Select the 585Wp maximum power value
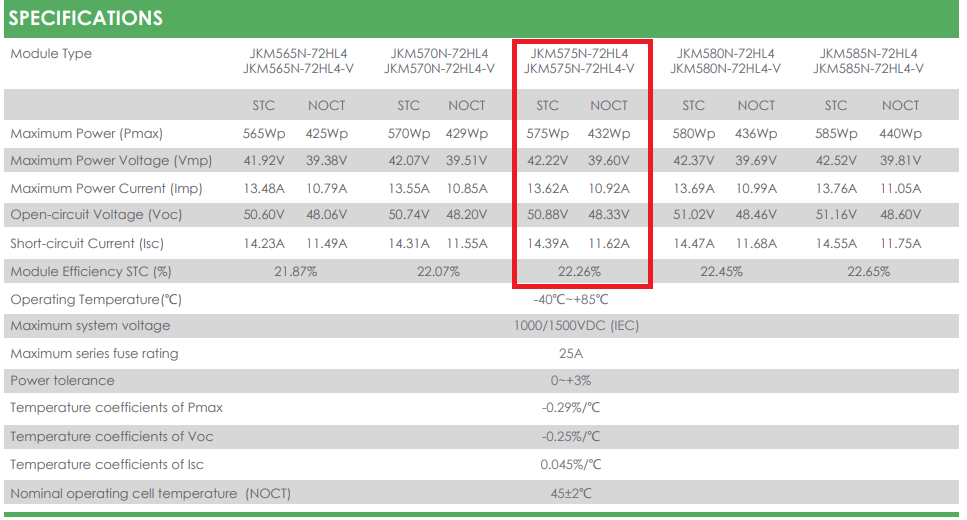 (836, 133)
